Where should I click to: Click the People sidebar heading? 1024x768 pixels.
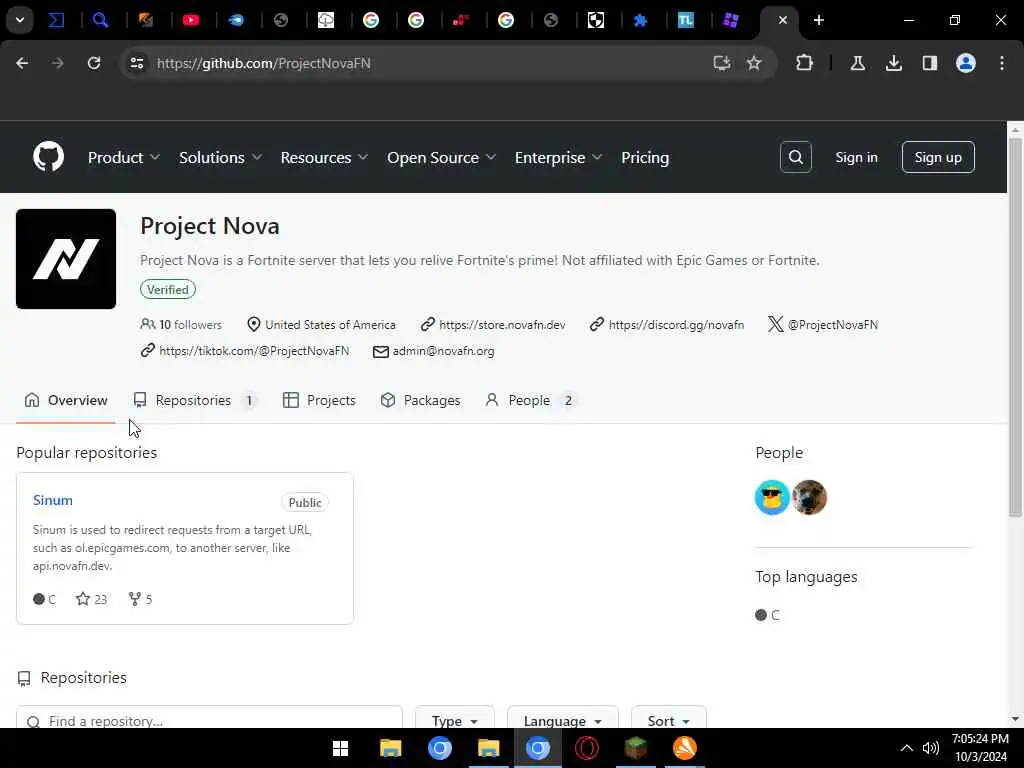pos(779,453)
